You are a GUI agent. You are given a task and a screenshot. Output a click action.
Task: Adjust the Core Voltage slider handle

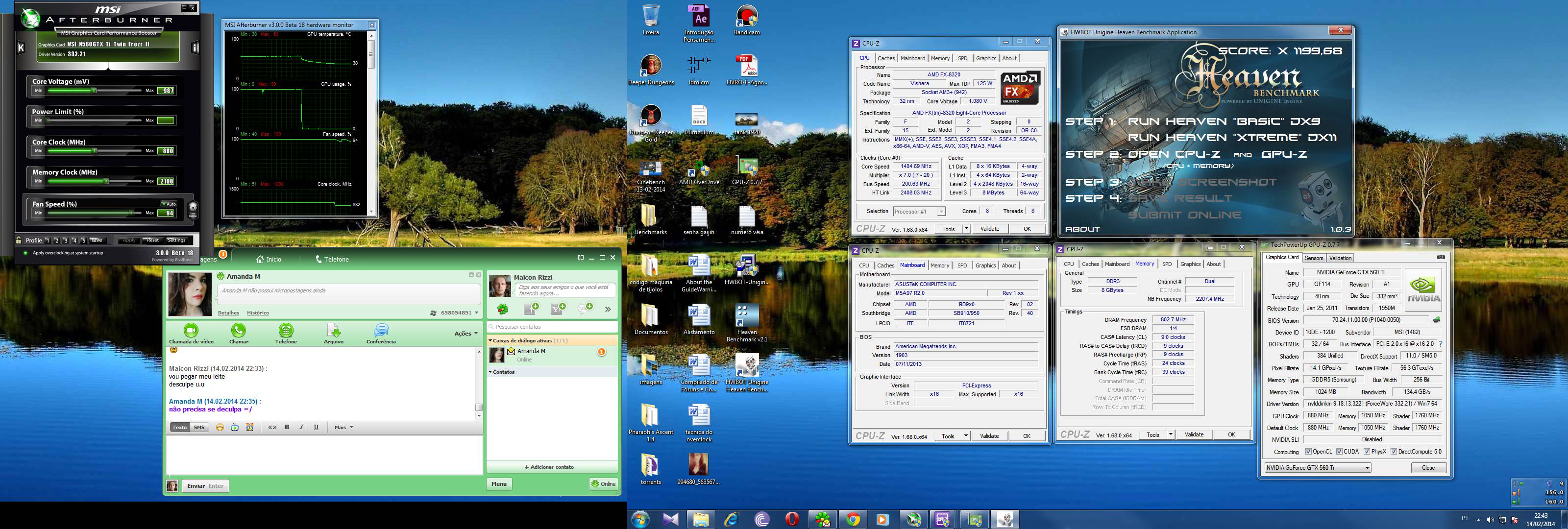pyautogui.click(x=94, y=90)
